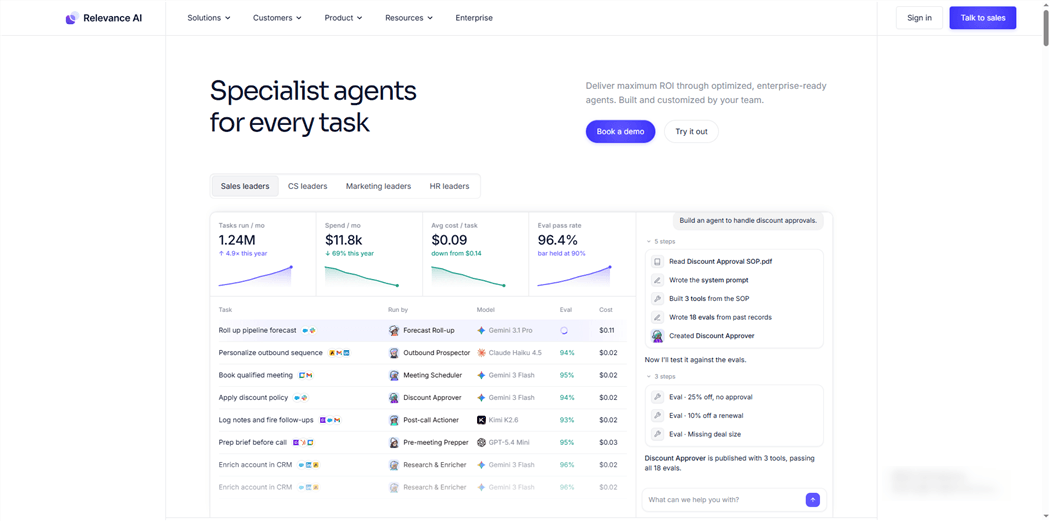
Task: Select the Sales leaders tab
Action: (245, 186)
